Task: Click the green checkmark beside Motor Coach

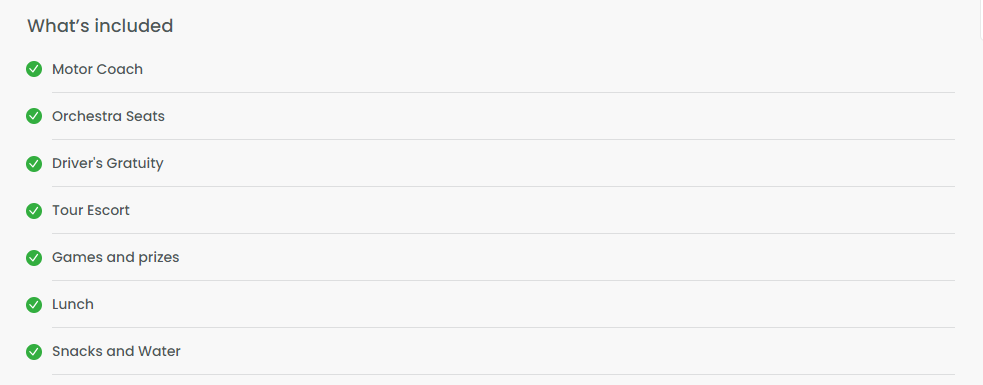Action: [x=34, y=69]
